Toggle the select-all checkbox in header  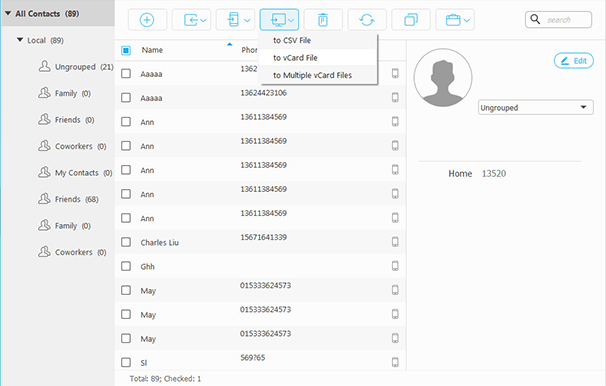(x=126, y=50)
